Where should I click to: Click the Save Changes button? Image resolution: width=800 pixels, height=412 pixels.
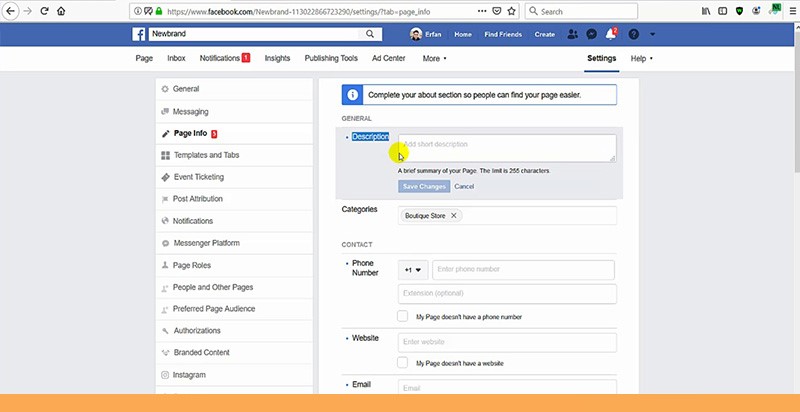423,187
